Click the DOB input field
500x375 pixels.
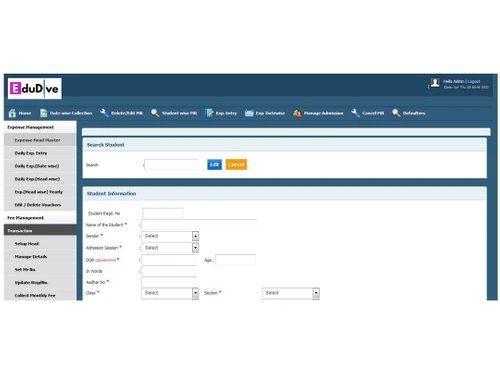(x=169, y=260)
